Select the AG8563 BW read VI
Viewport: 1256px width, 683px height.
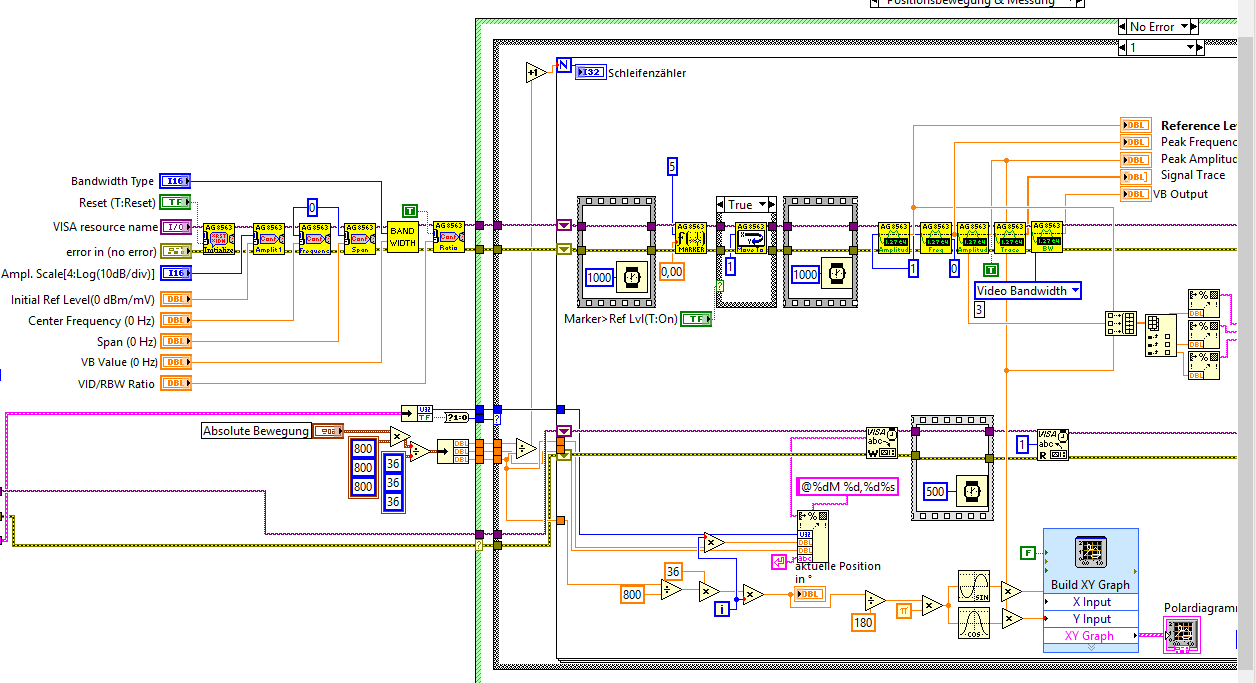(1047, 238)
